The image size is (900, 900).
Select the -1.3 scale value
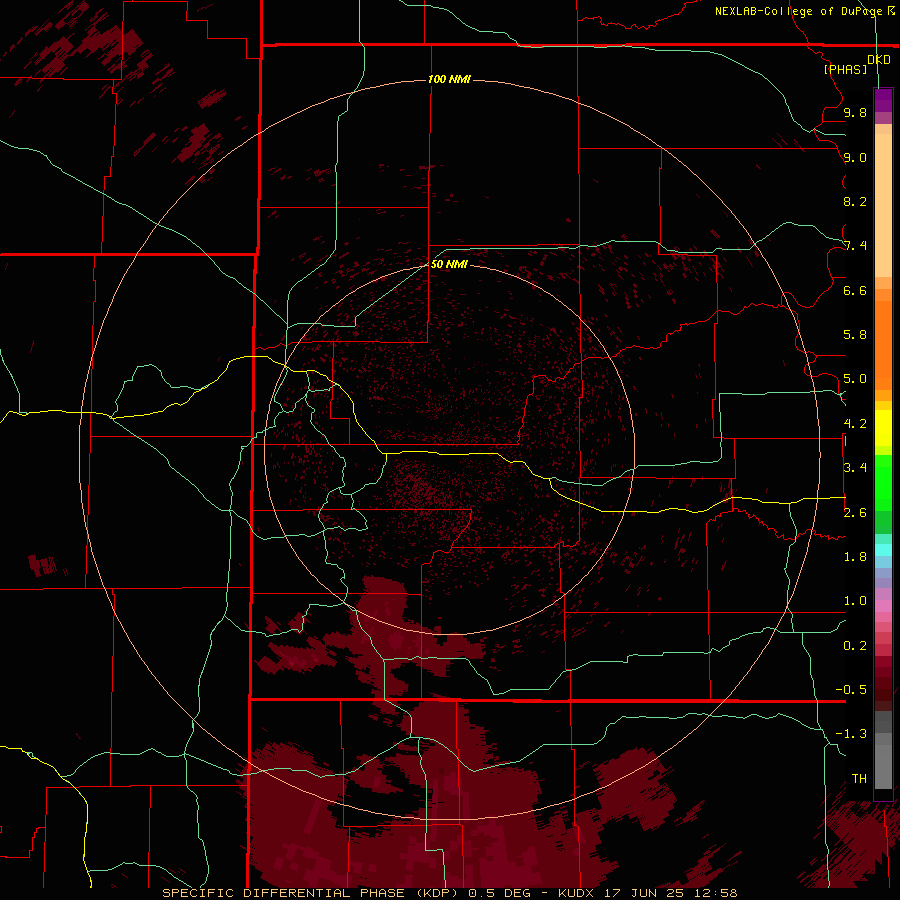pos(851,734)
